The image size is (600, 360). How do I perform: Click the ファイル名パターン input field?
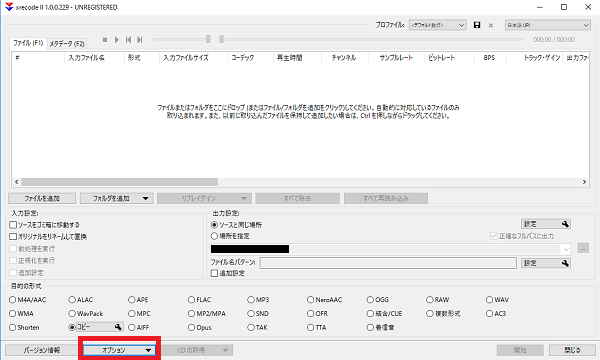coord(388,263)
